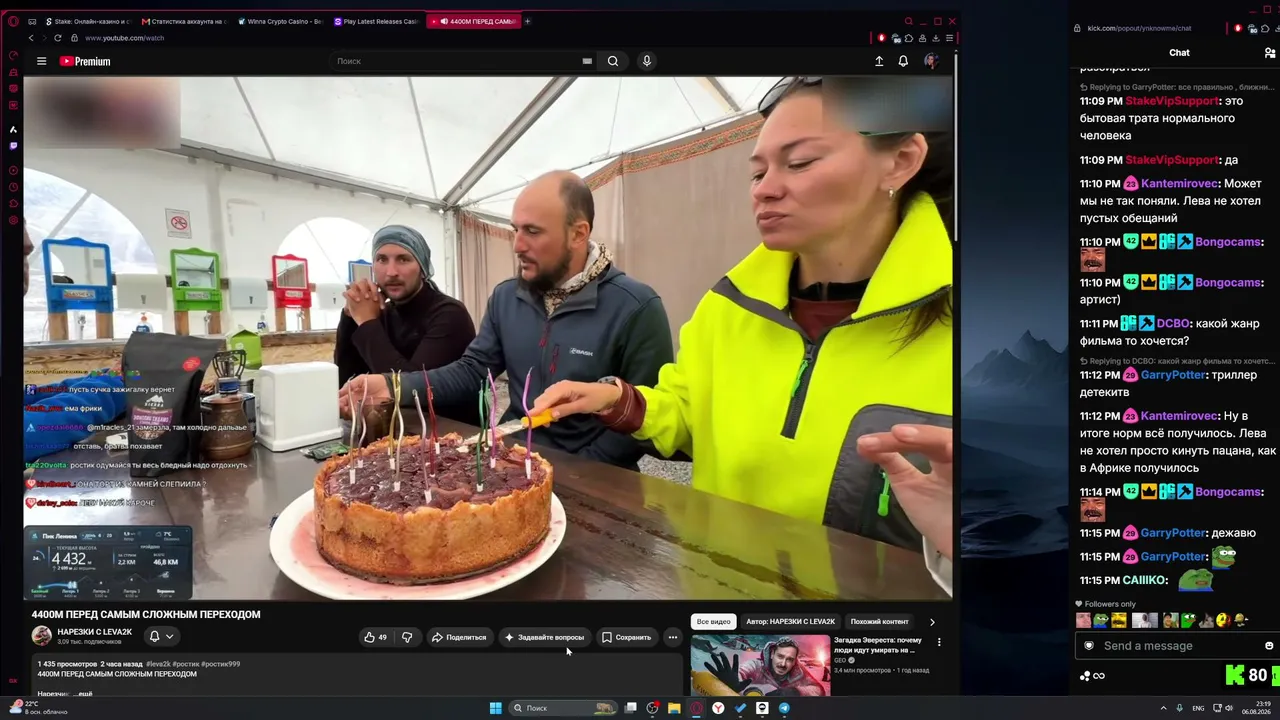Open chat user list icon in Kick
The image size is (1280, 720).
[1270, 53]
